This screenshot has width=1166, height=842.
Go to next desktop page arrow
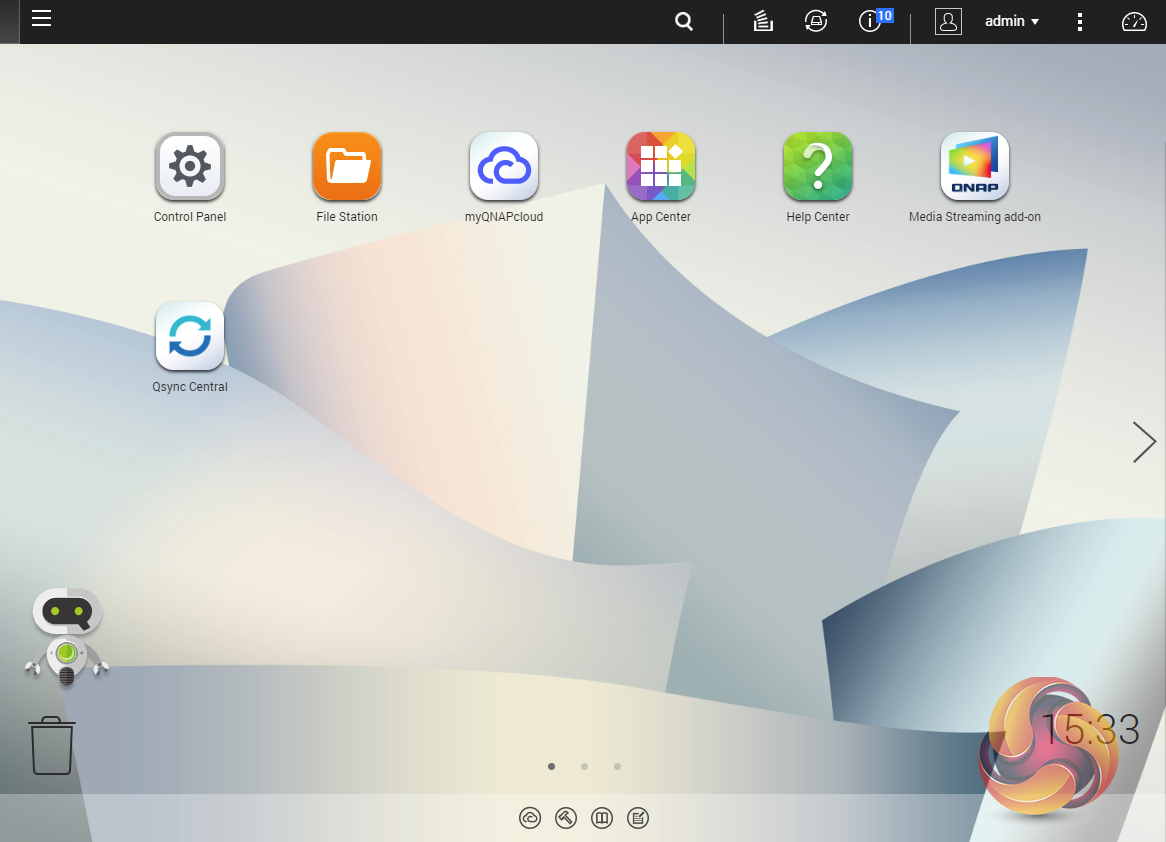pos(1144,442)
